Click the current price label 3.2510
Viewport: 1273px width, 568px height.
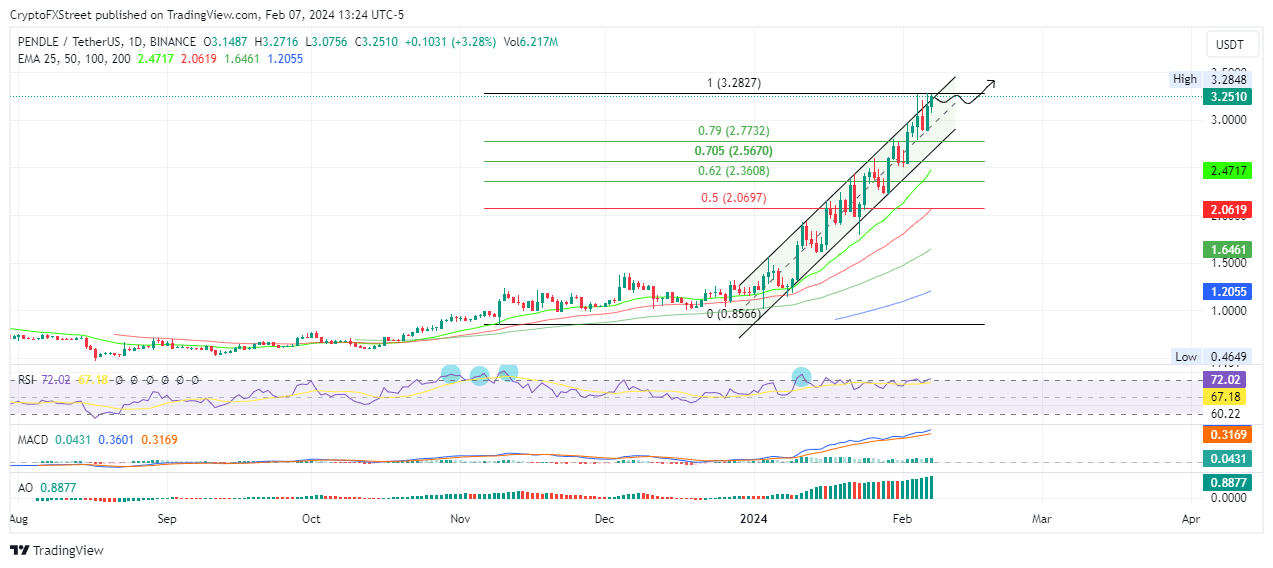(x=1228, y=97)
